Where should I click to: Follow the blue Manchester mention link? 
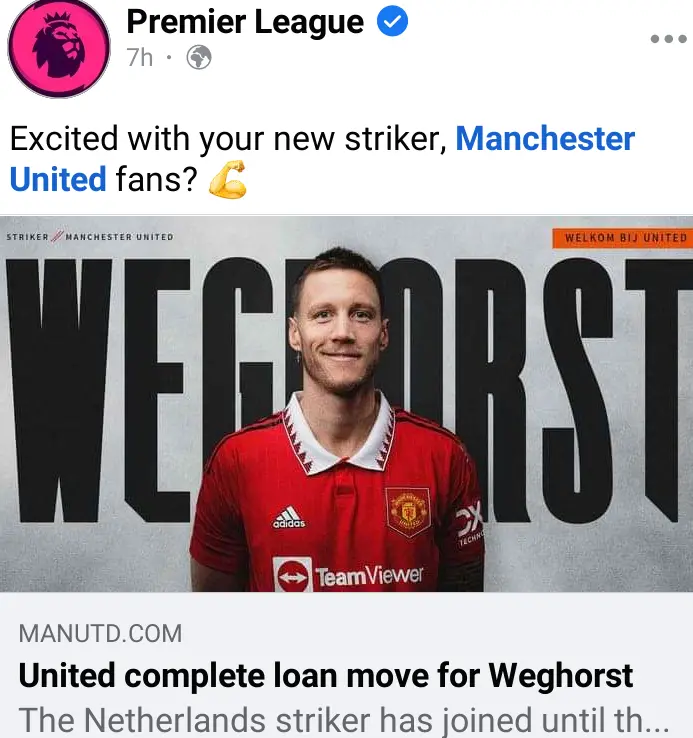click(x=545, y=138)
